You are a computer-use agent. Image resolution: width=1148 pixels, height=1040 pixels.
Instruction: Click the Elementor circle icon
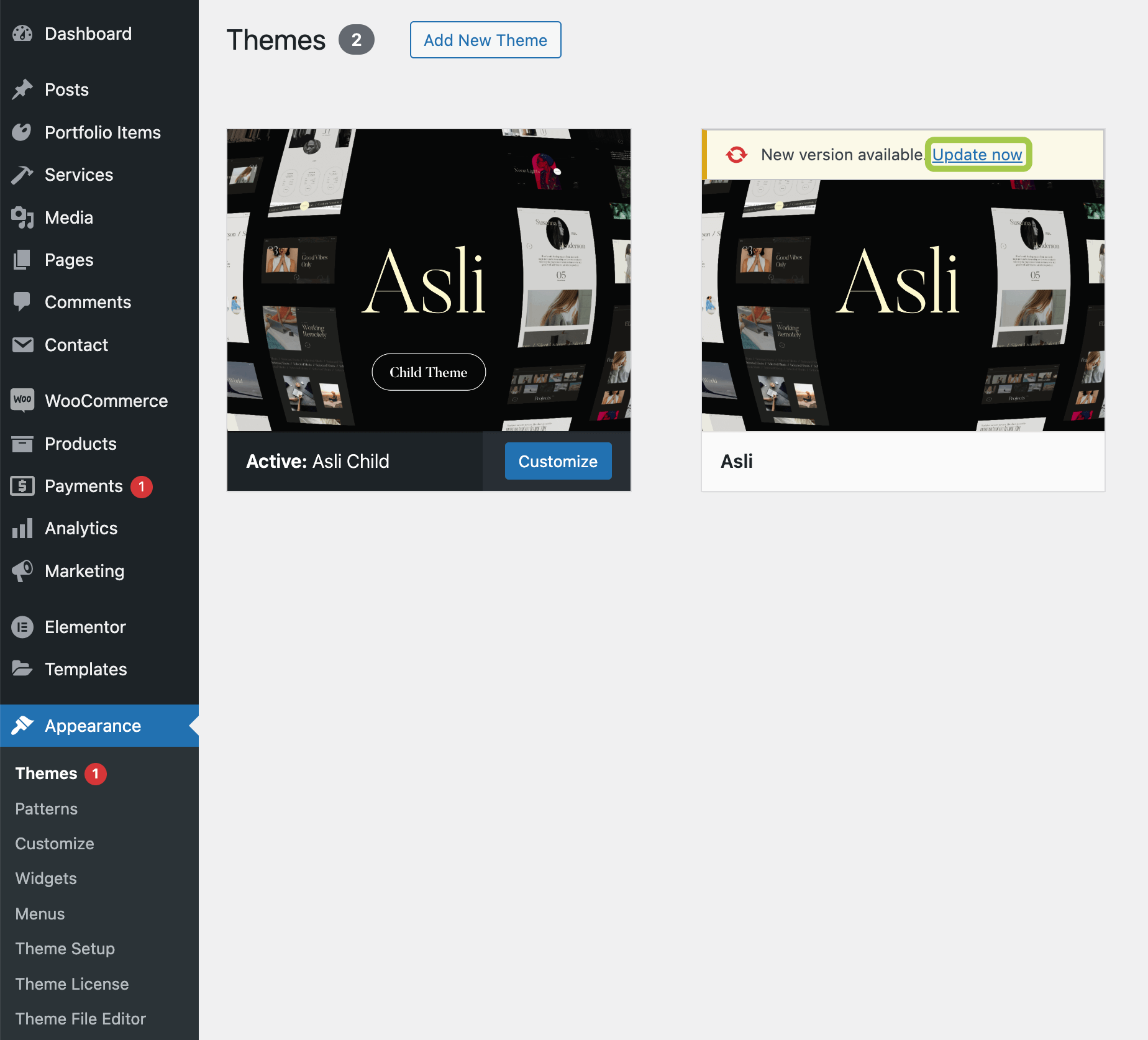tap(22, 627)
